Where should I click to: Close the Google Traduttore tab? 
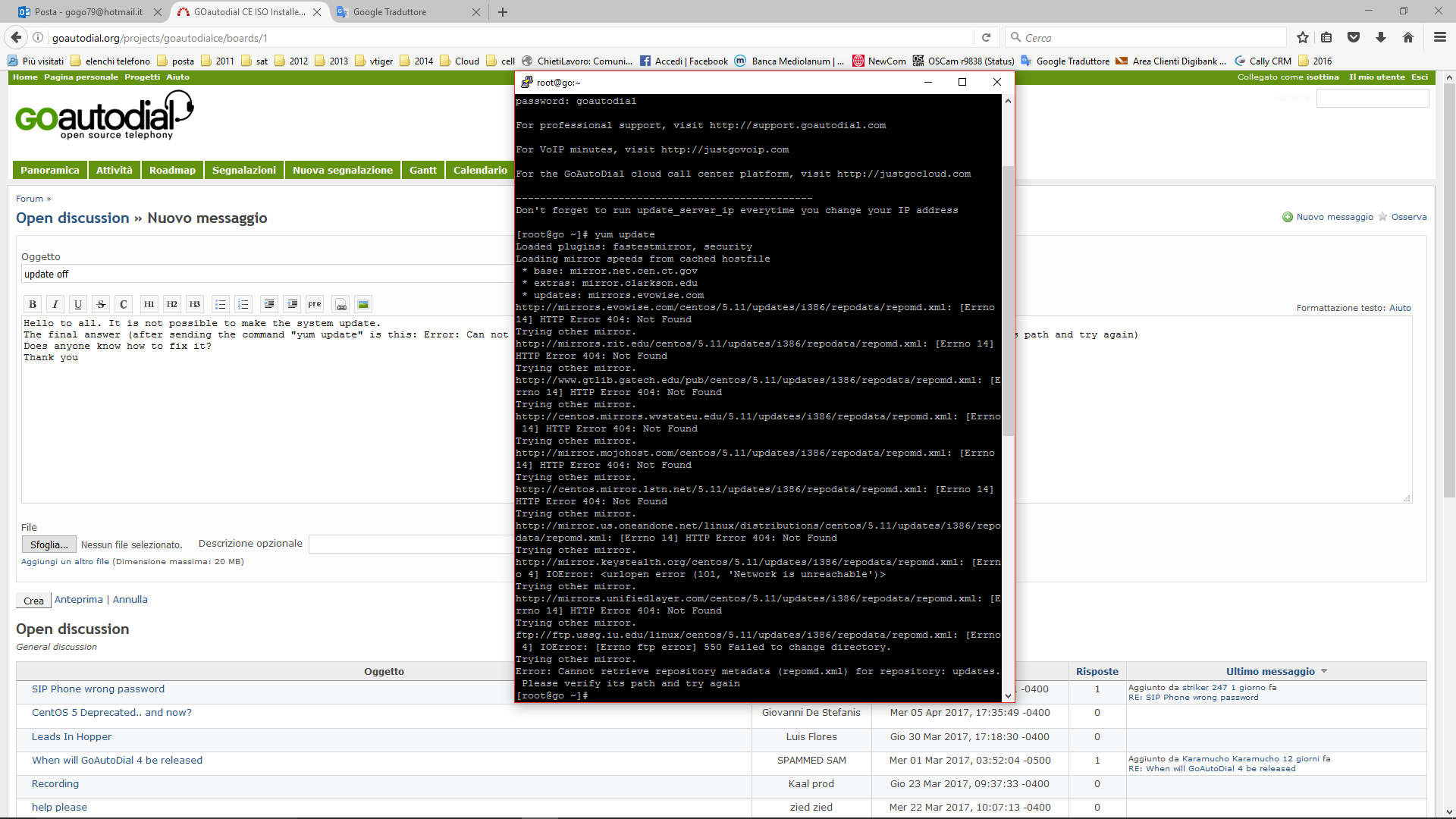(475, 12)
